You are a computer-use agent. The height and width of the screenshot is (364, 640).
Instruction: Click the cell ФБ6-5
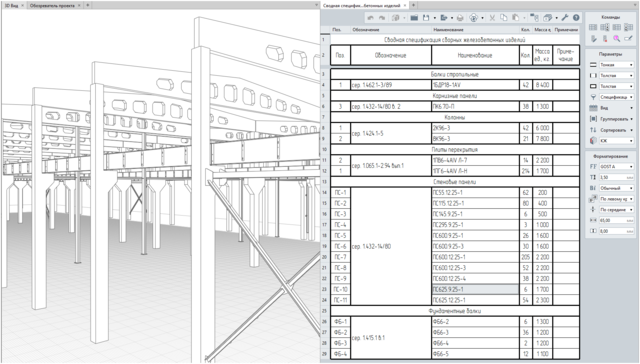click(476, 354)
